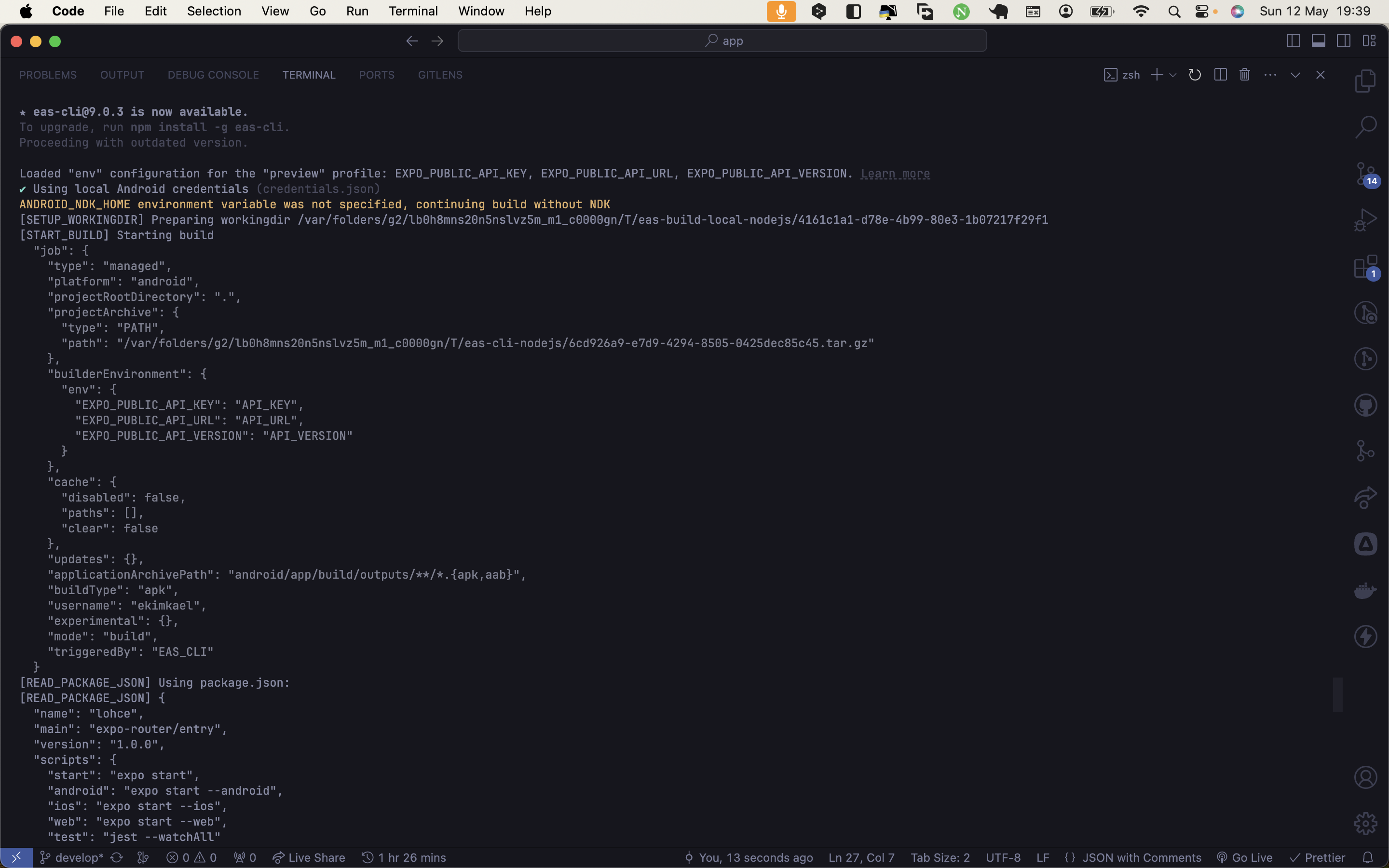Select the GitHub icon in the sidebar
The image size is (1389, 868).
(1366, 405)
